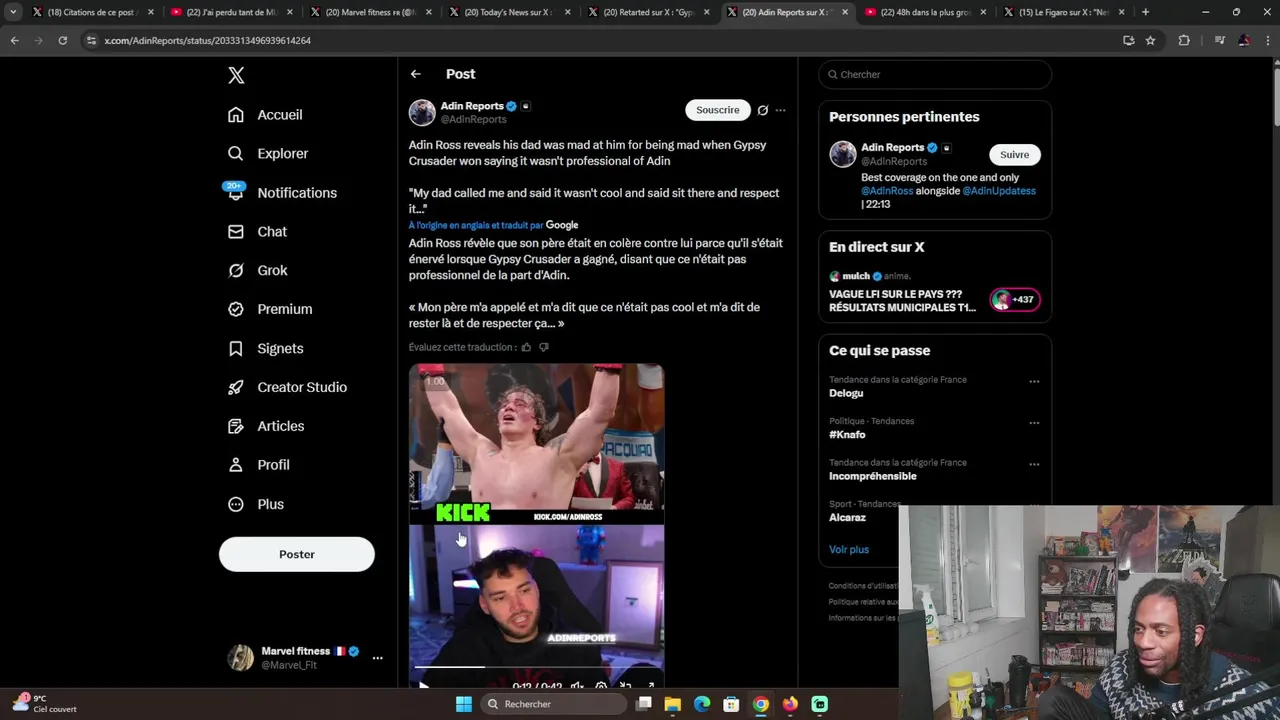The image size is (1280, 720).
Task: Open Articles in sidebar
Action: pos(266,427)
